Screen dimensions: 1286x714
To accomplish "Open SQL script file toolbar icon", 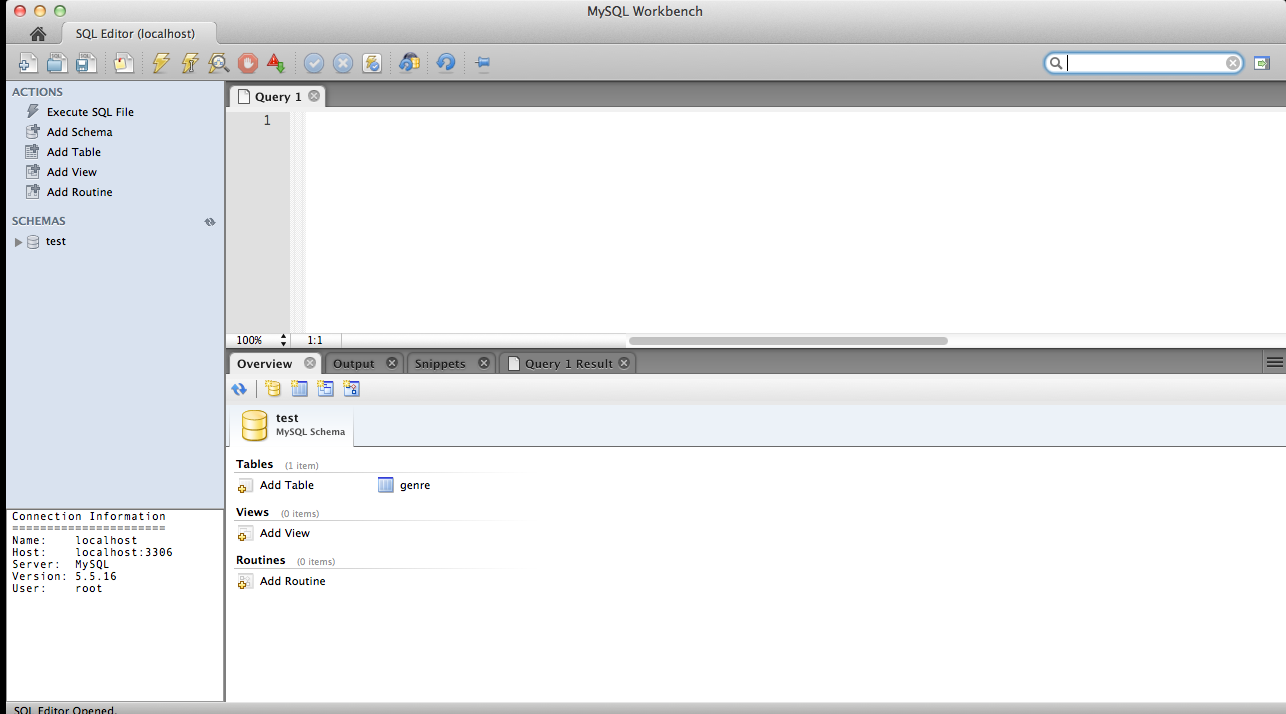I will click(57, 63).
